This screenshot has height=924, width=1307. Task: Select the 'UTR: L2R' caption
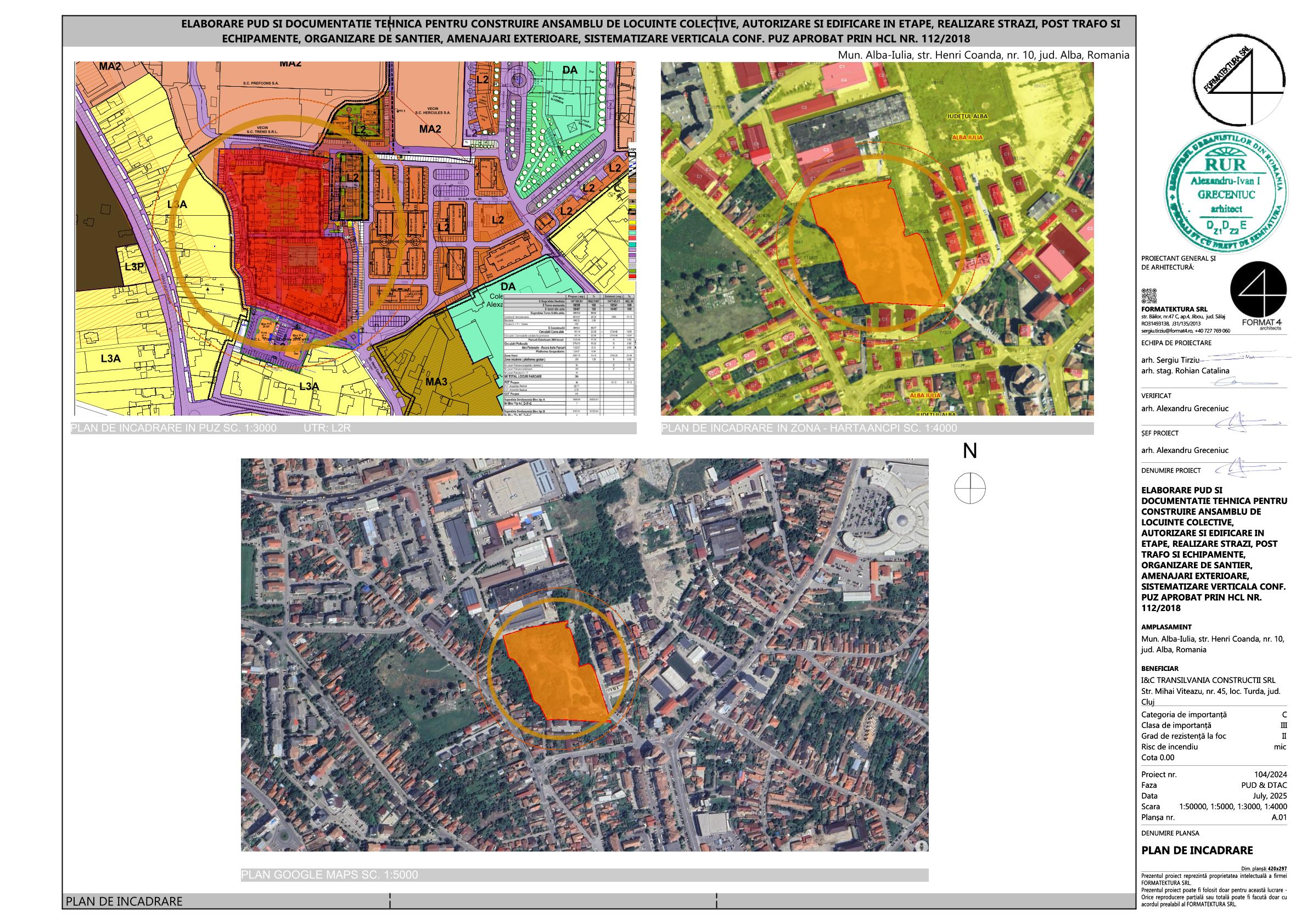pos(327,428)
